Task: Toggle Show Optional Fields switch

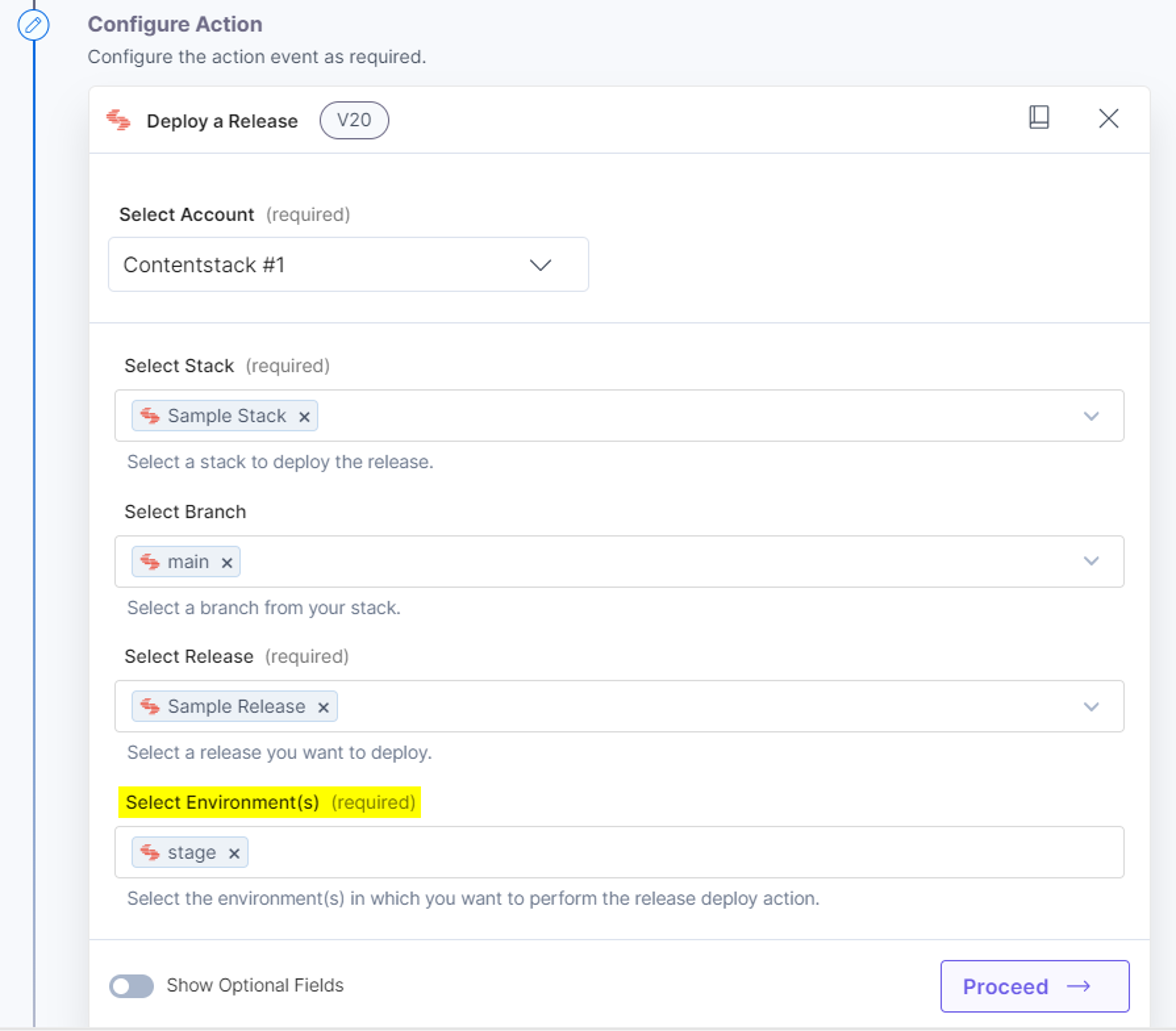Action: 131,986
